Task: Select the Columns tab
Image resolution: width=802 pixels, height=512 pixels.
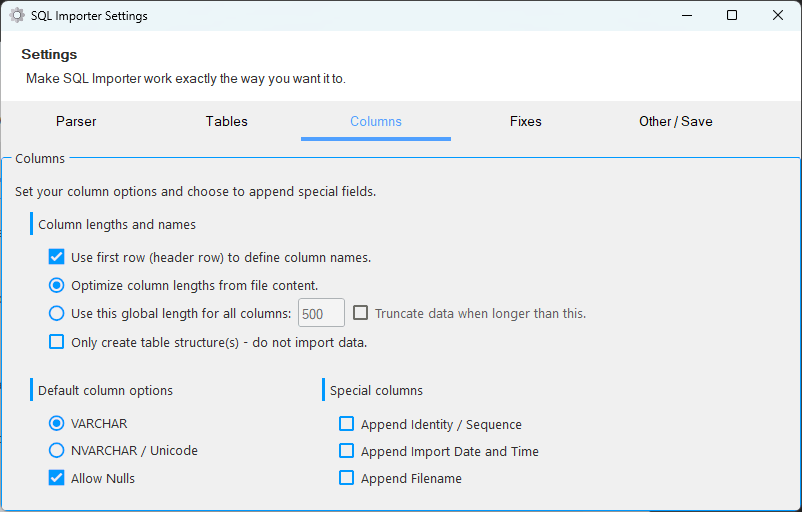Action: pyautogui.click(x=376, y=121)
